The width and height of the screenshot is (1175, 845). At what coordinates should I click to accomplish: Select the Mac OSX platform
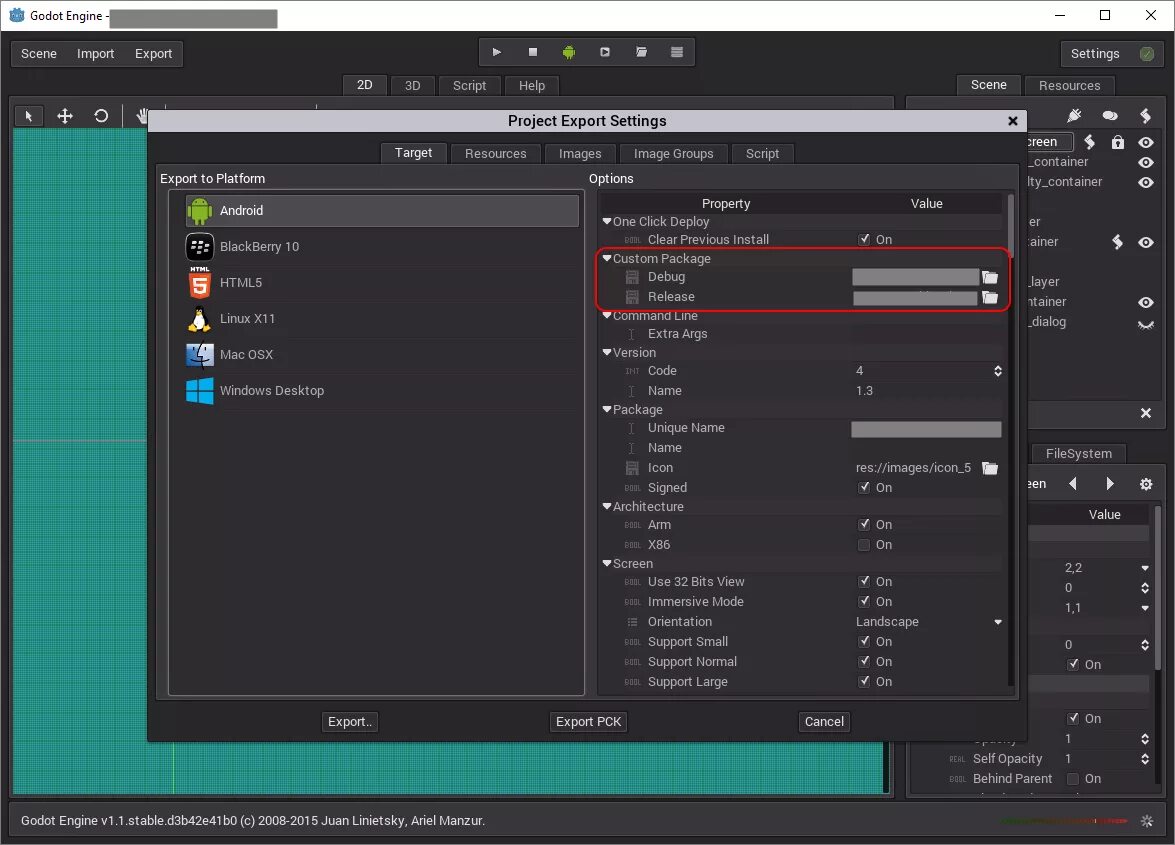382,354
